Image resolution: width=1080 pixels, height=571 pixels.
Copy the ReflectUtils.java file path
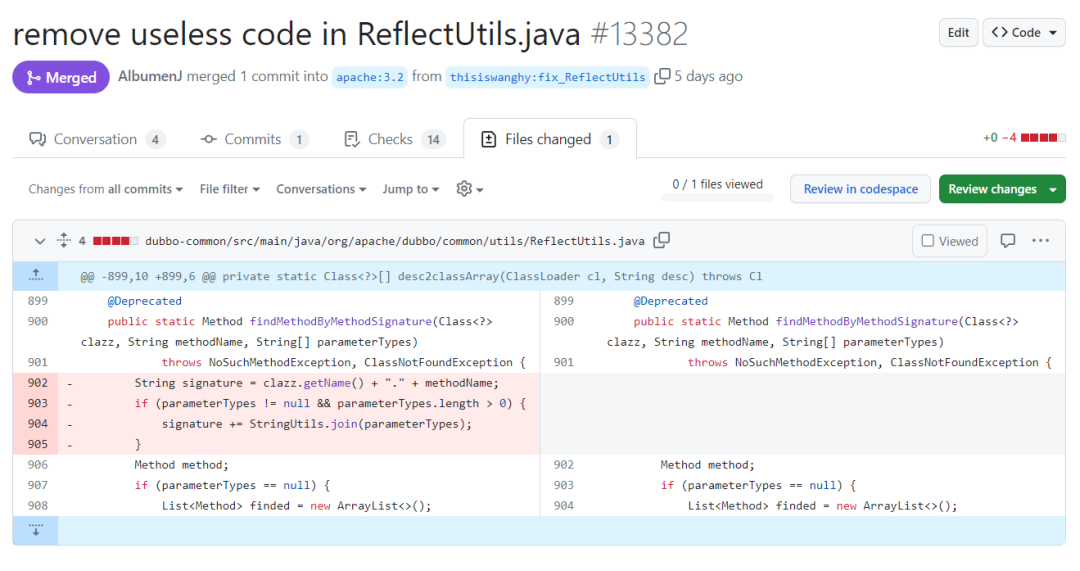tap(661, 240)
